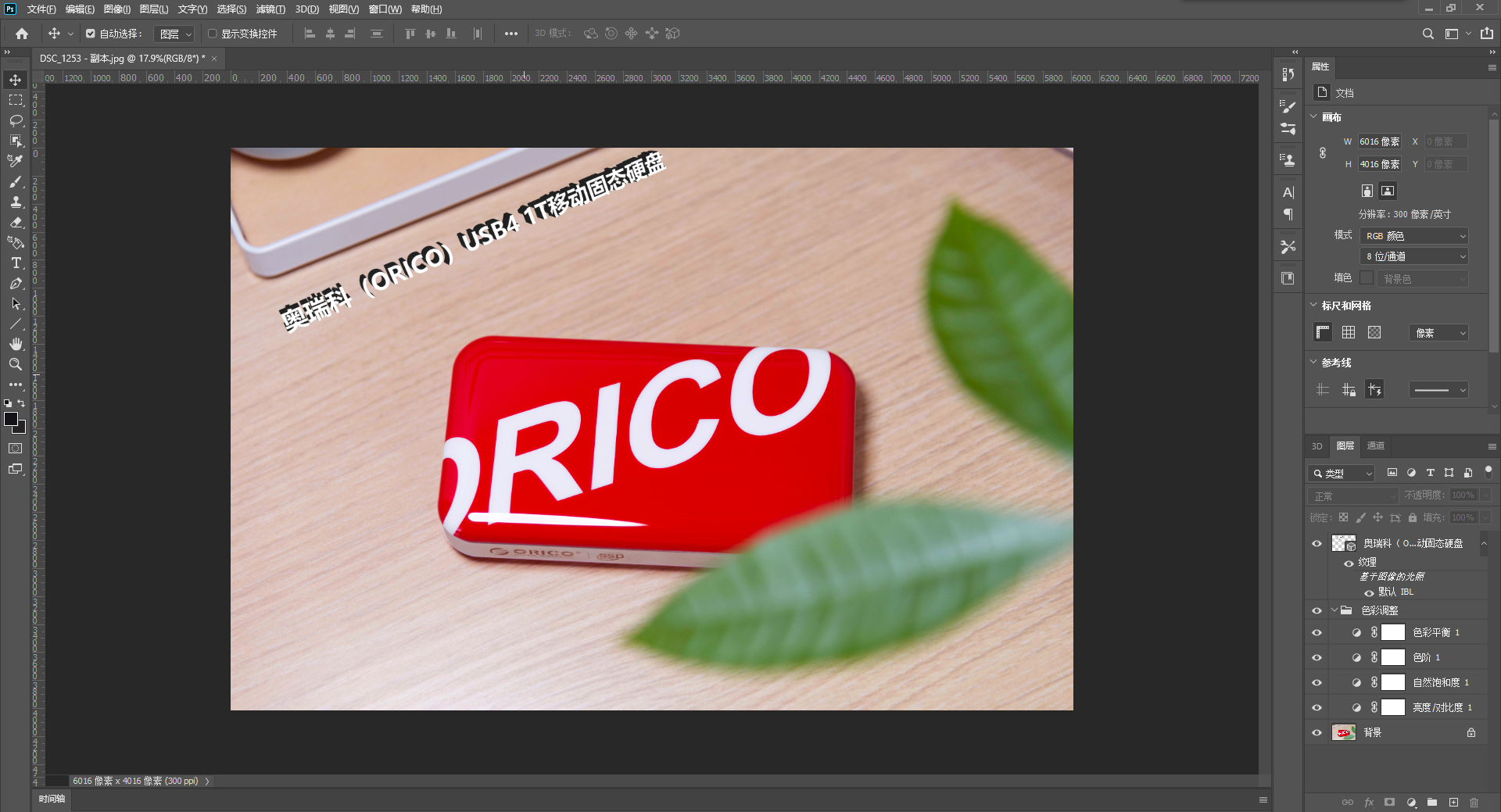Toggle the 自动选择 checkbox
This screenshot has height=812, width=1501.
pos(91,34)
